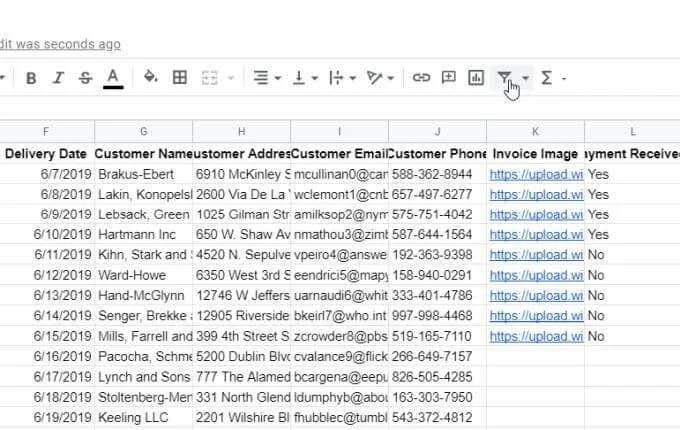Click the insert chart icon

click(x=476, y=78)
